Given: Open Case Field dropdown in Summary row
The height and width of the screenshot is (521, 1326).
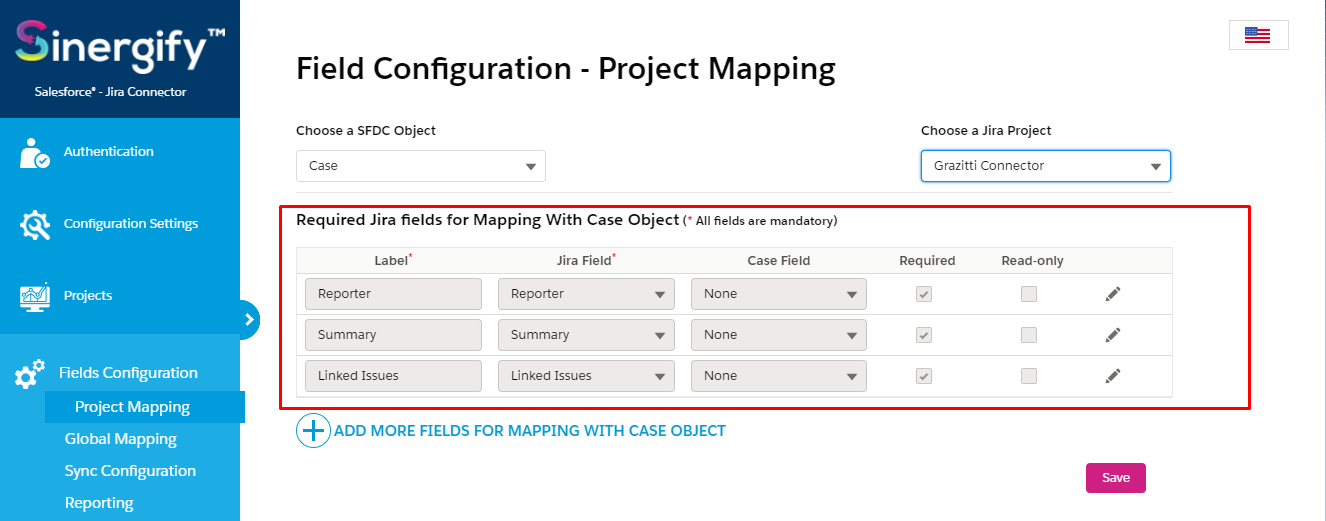Looking at the screenshot, I should (x=779, y=335).
